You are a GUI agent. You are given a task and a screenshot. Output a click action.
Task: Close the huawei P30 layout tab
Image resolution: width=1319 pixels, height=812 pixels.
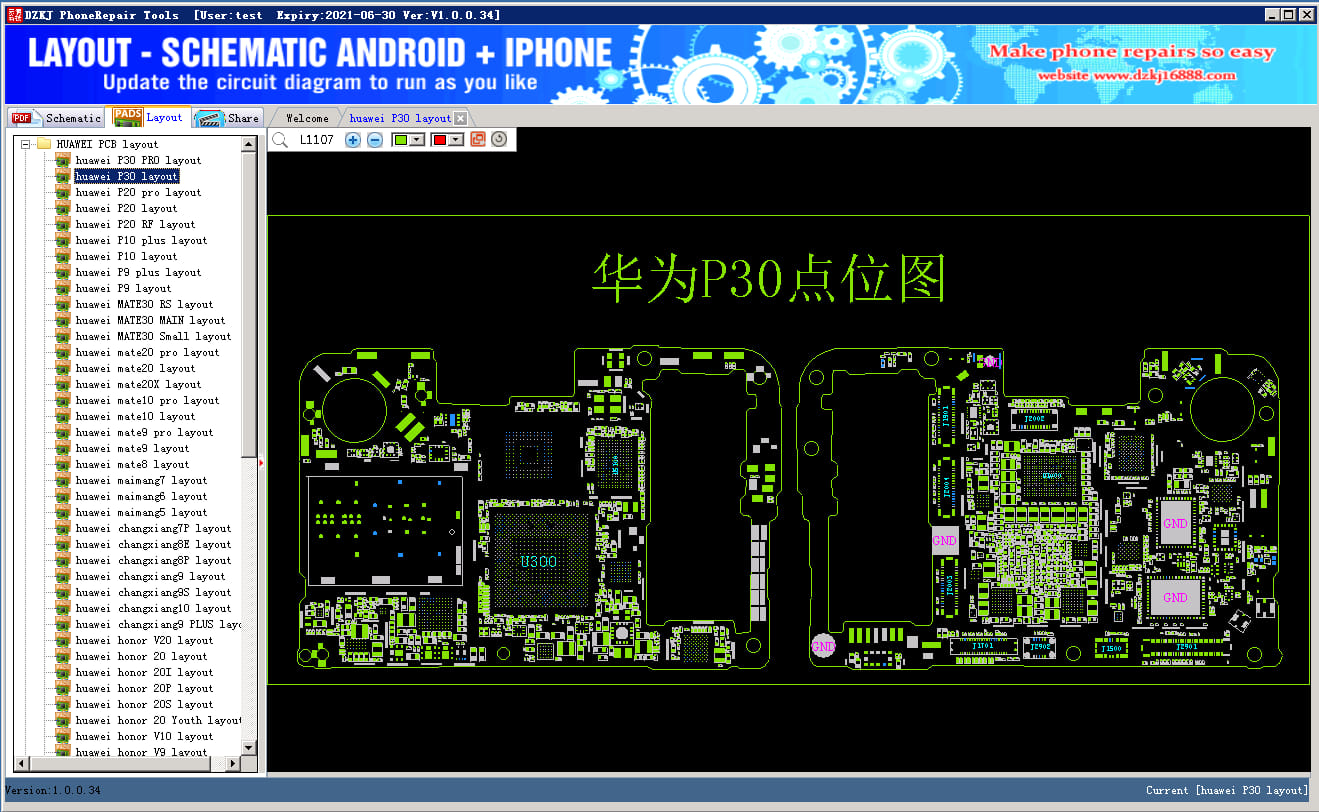pyautogui.click(x=460, y=118)
